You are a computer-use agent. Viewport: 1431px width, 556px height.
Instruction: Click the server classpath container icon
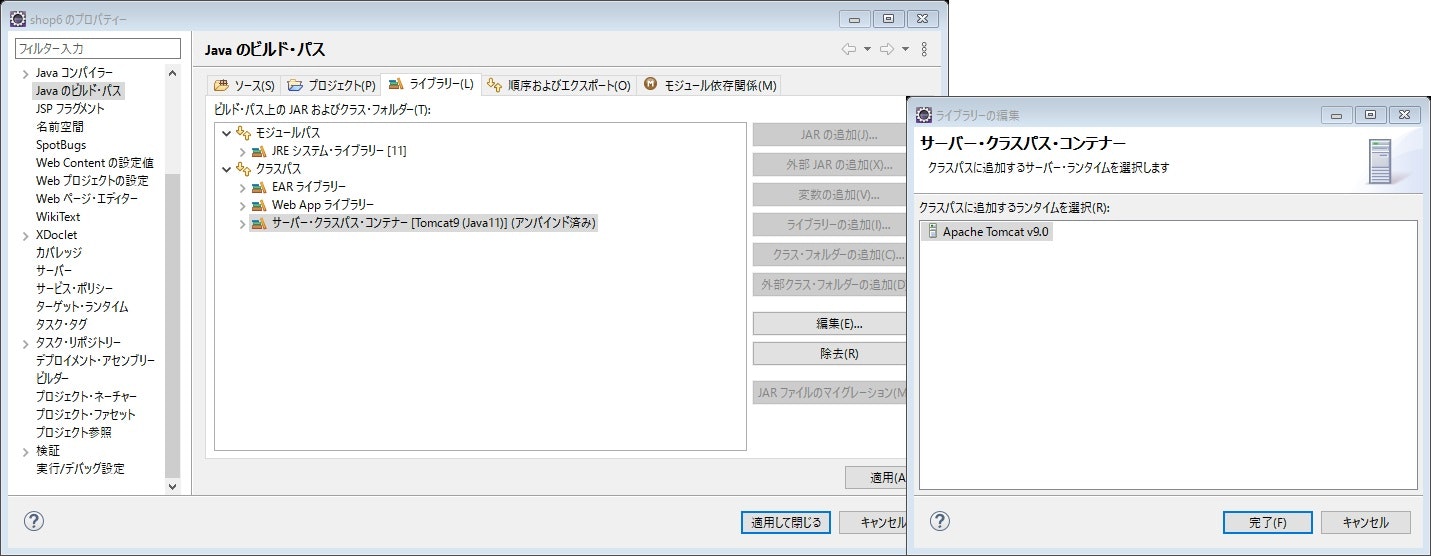pyautogui.click(x=259, y=223)
